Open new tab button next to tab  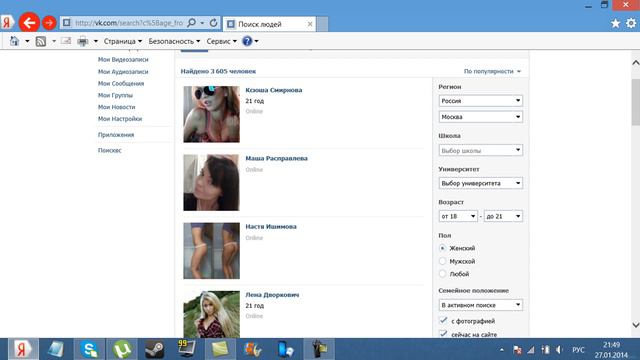pos(322,24)
